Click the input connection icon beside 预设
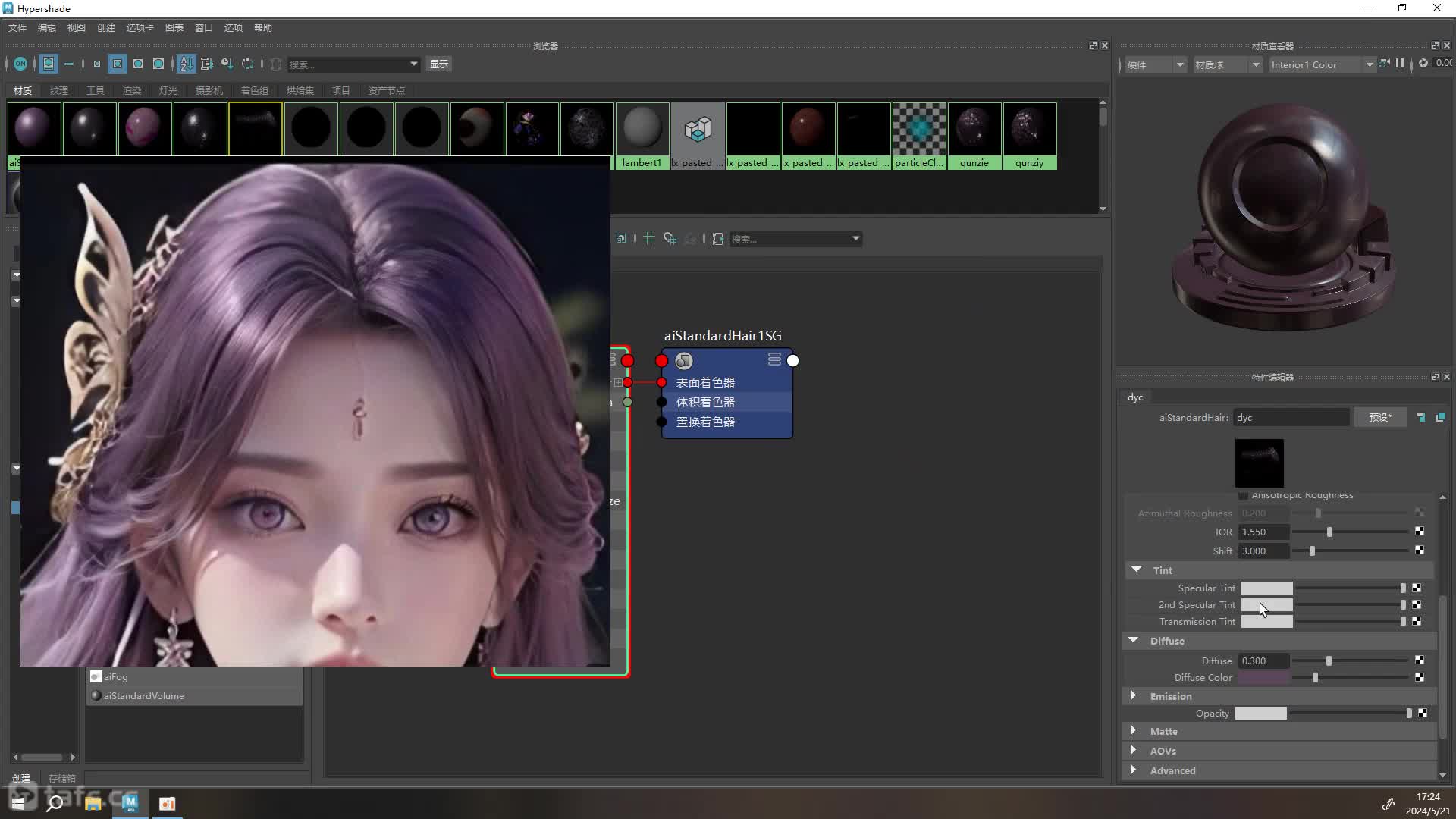This screenshot has height=819, width=1456. pos(1421,417)
